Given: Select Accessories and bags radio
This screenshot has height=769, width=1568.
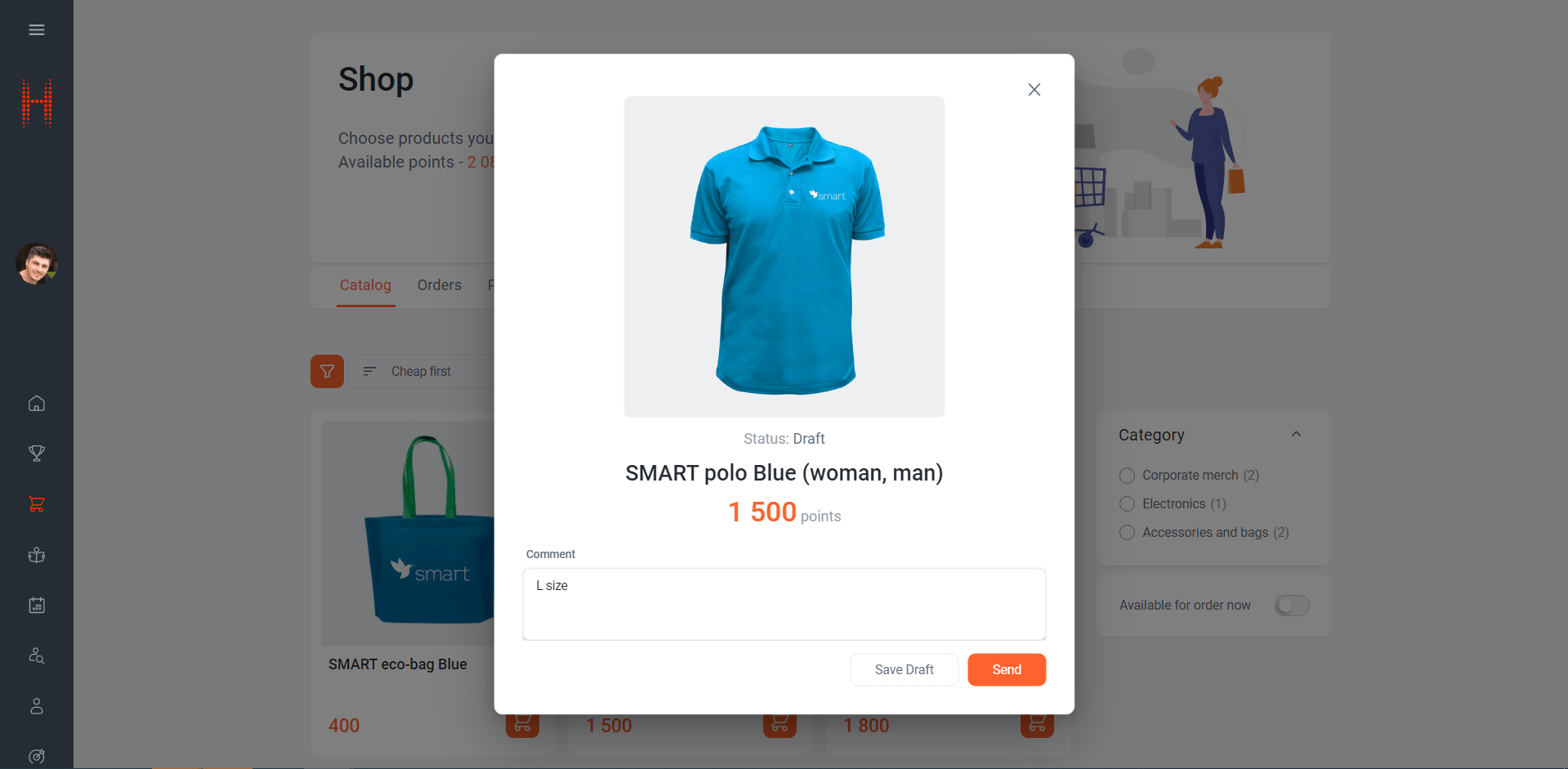Looking at the screenshot, I should [1127, 533].
